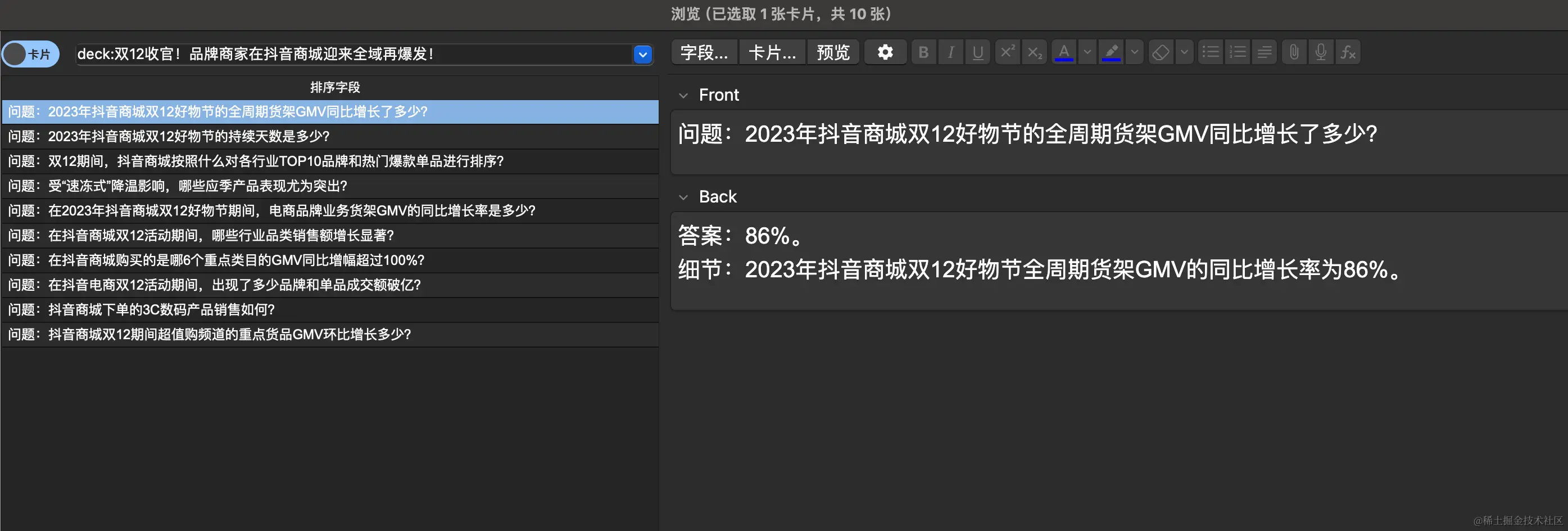Toggle italic formatting

(x=950, y=52)
